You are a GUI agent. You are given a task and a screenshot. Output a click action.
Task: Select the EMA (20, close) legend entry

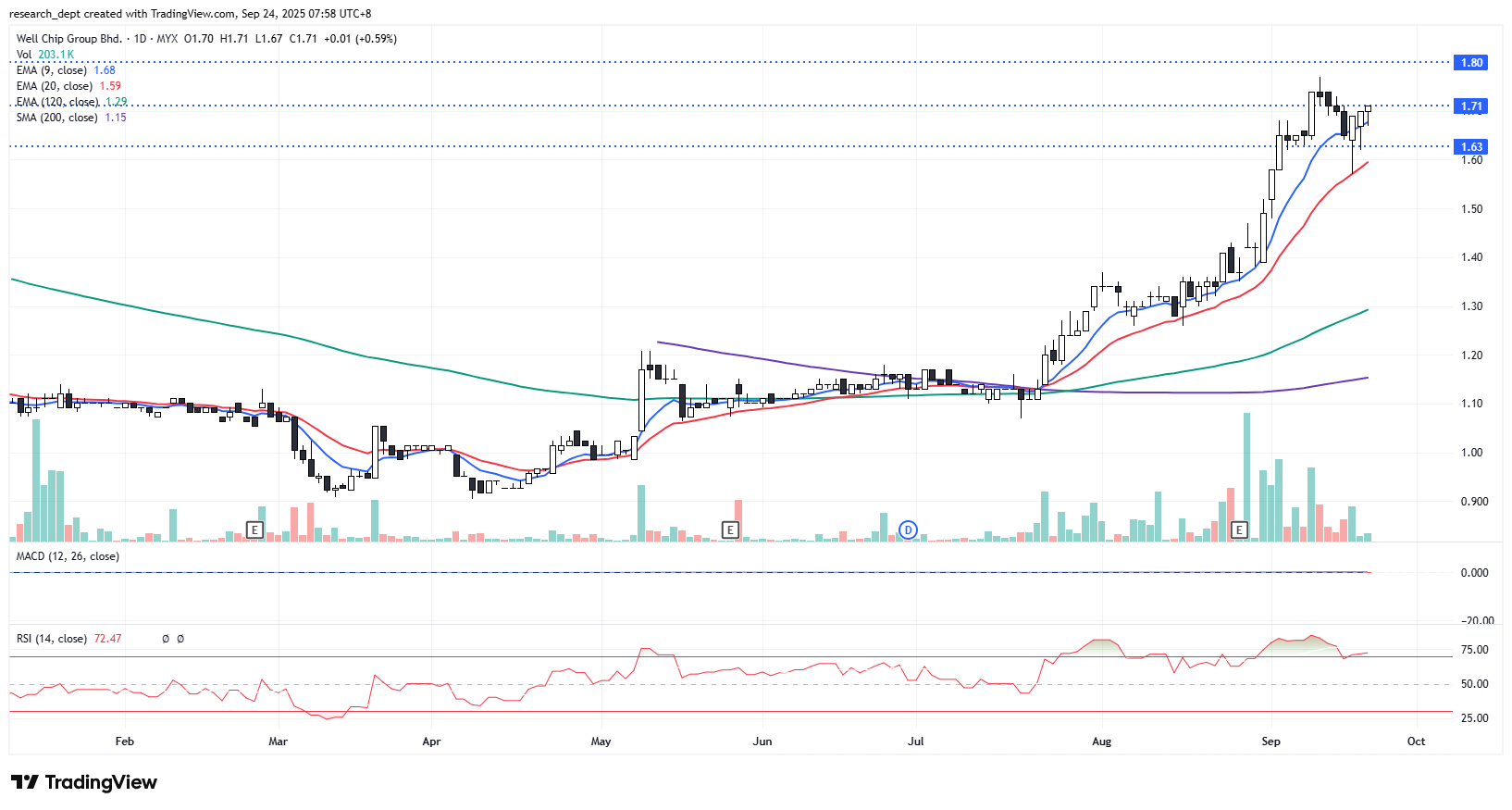(x=55, y=86)
